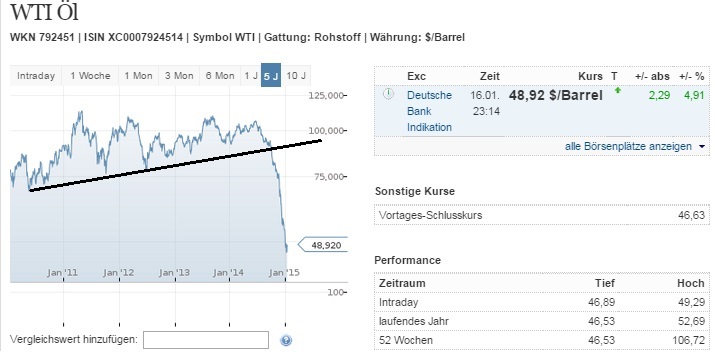The width and height of the screenshot is (715, 361).
Task: Click the black trend line on chart
Action: coord(176,166)
